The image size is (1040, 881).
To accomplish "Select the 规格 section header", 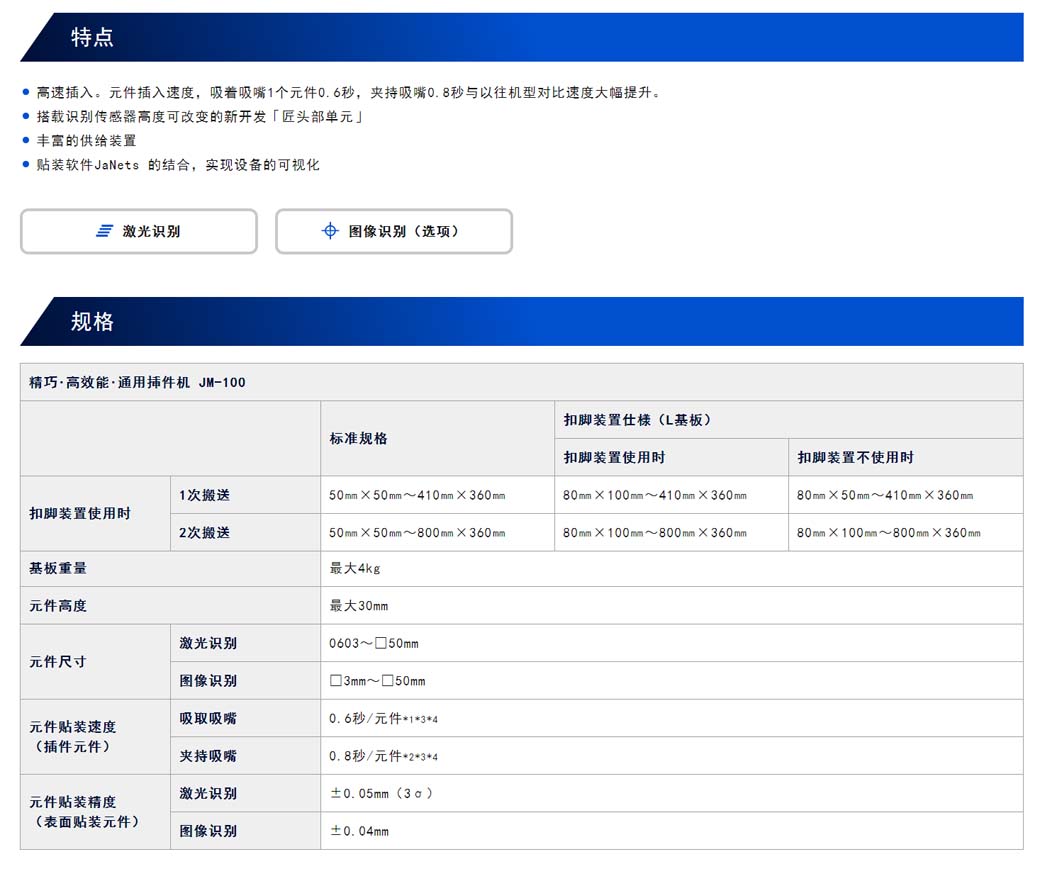I will coord(92,322).
